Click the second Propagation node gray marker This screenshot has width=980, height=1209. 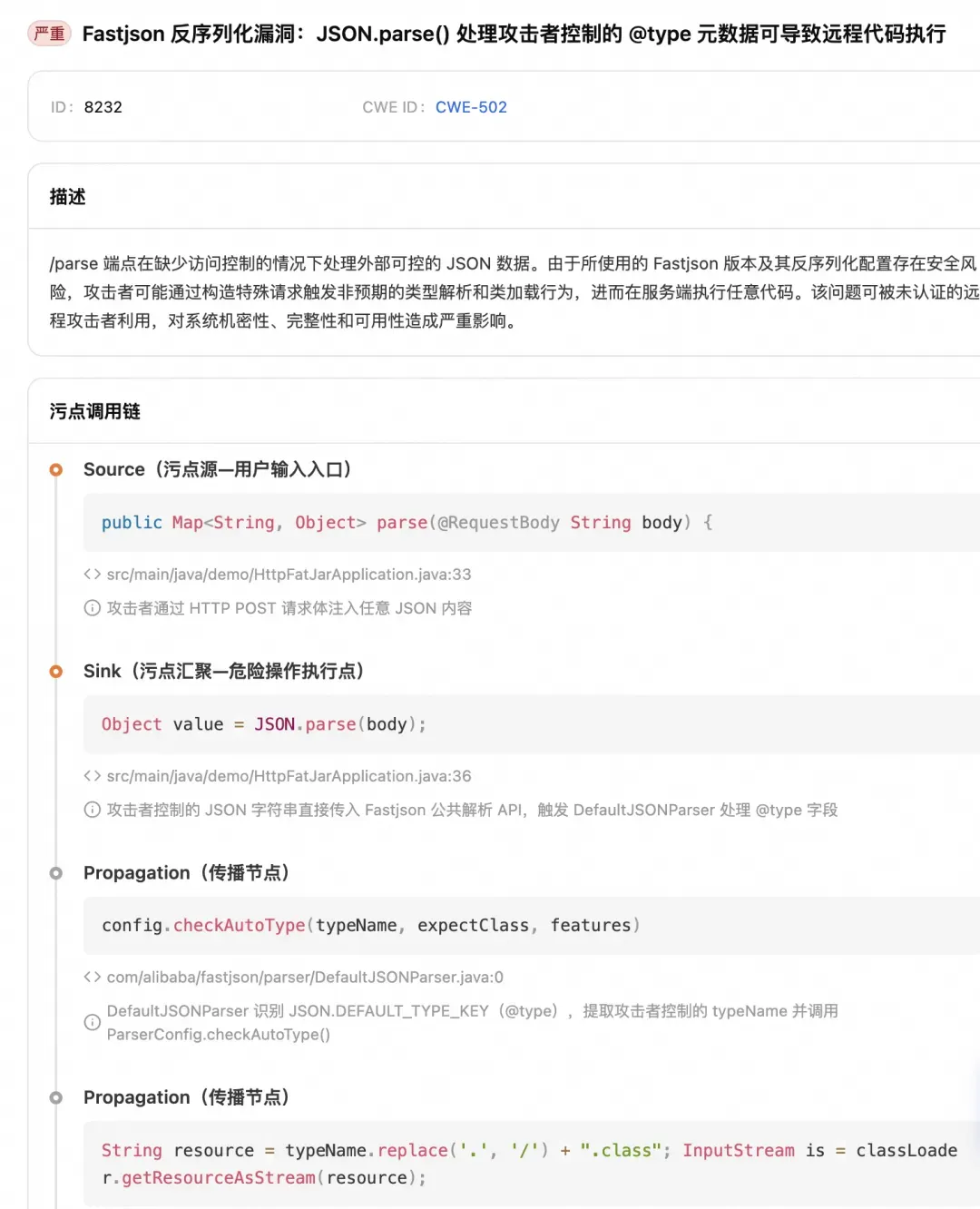(56, 1097)
